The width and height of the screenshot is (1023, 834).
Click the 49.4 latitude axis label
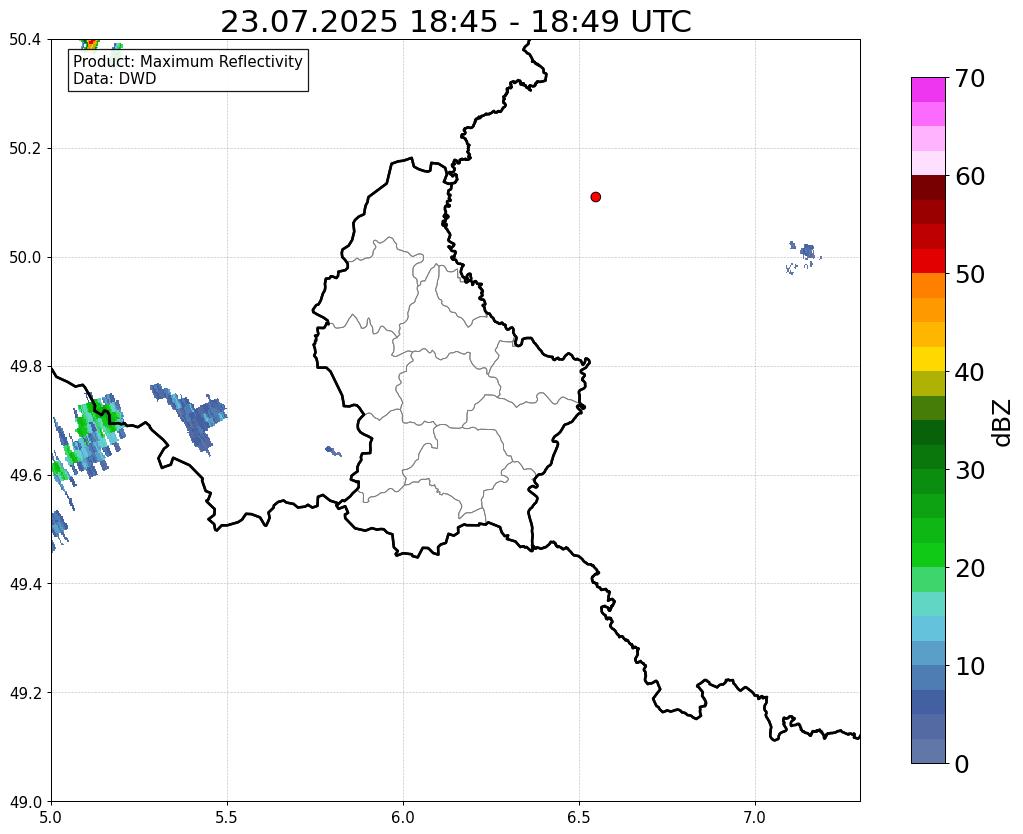pyautogui.click(x=25, y=584)
